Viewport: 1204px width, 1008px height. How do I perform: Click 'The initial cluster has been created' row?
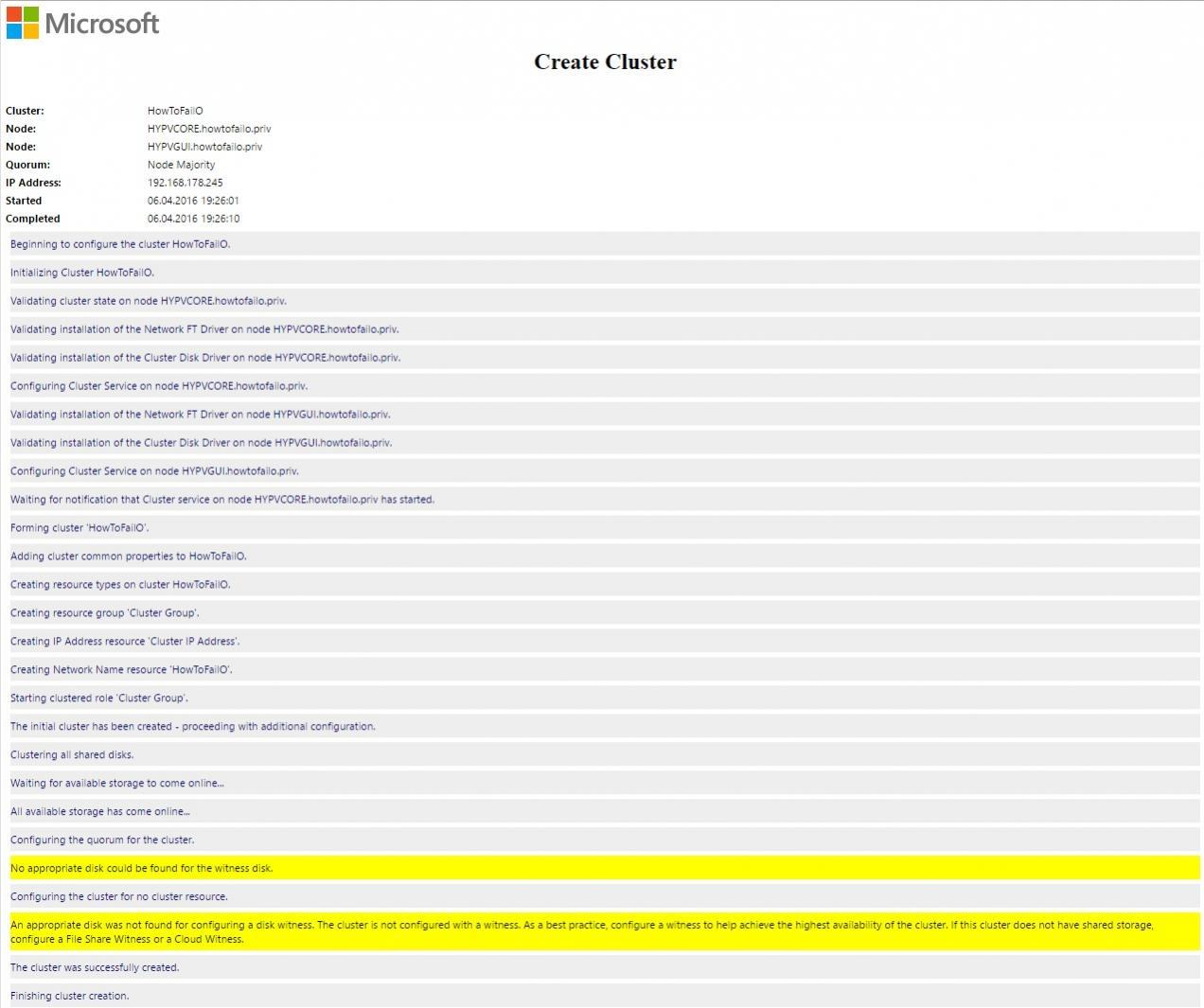pyautogui.click(x=605, y=727)
